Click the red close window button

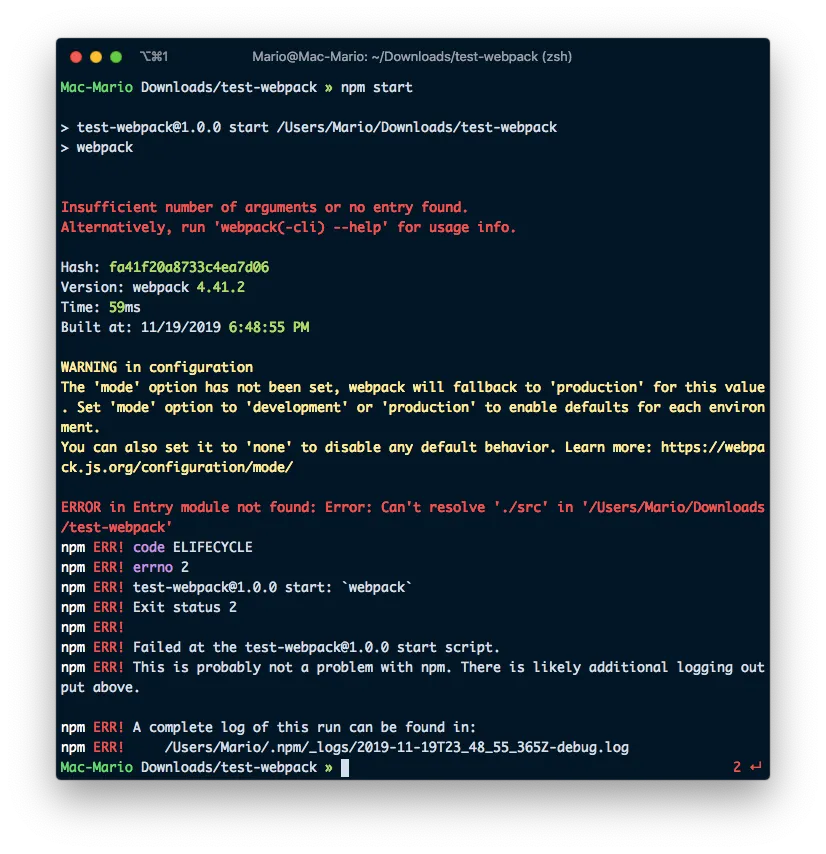pos(76,57)
